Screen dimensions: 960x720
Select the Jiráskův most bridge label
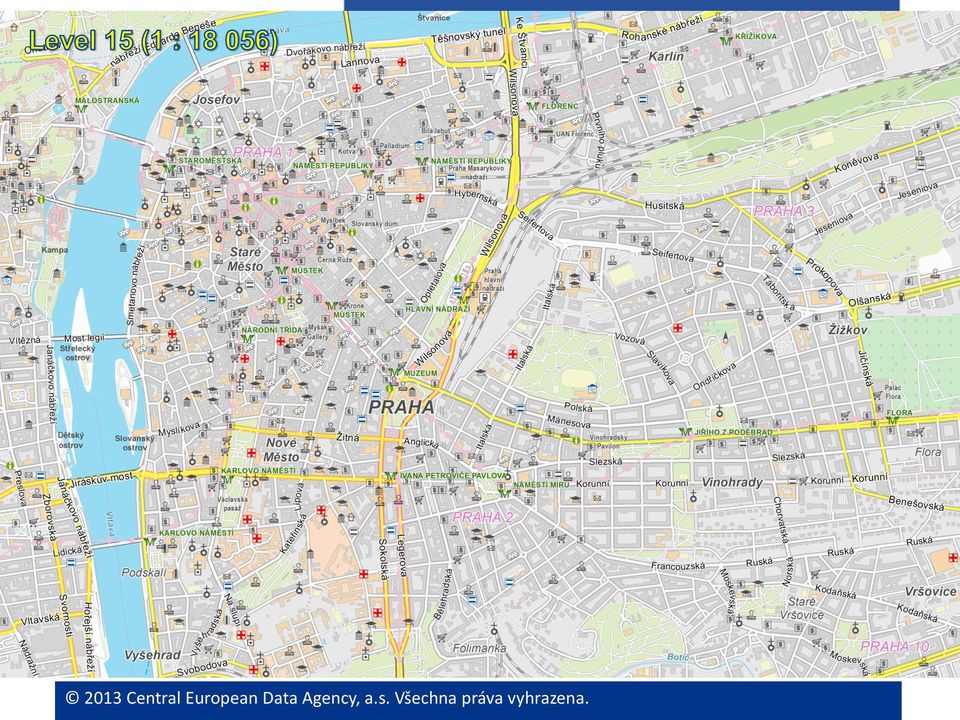coord(102,479)
